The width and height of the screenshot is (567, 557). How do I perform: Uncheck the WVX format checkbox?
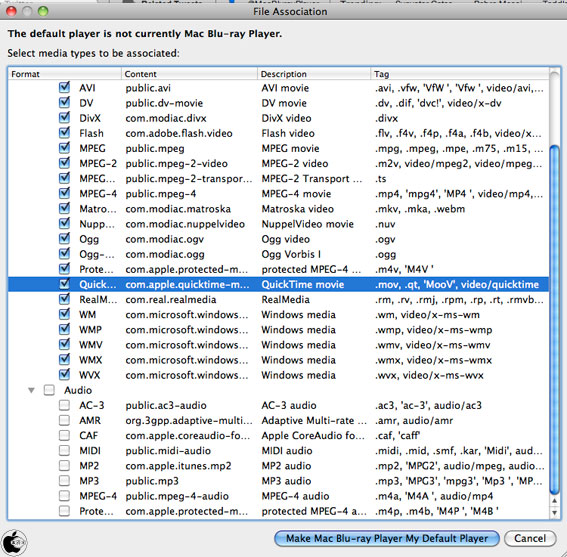pyautogui.click(x=64, y=375)
